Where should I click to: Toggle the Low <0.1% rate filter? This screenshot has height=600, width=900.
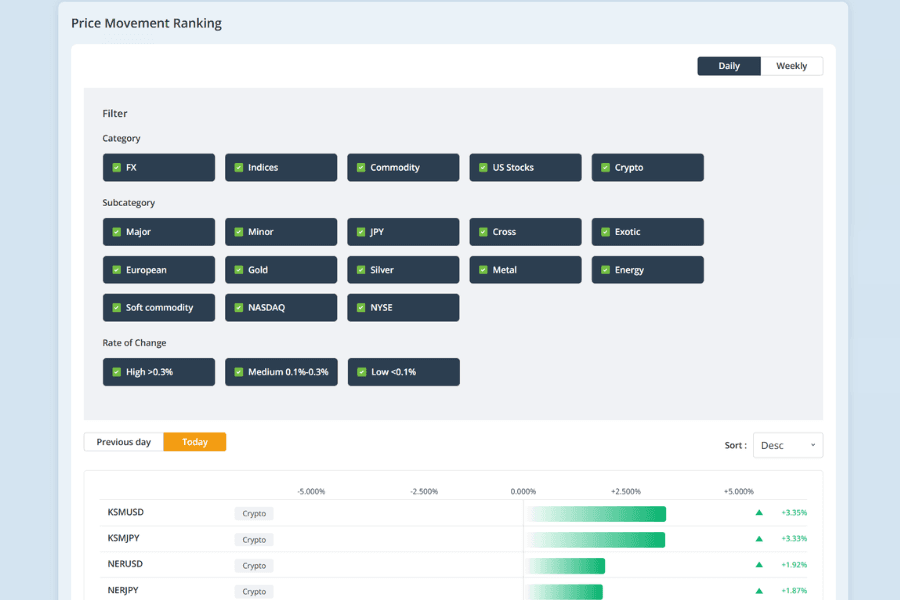tap(404, 372)
